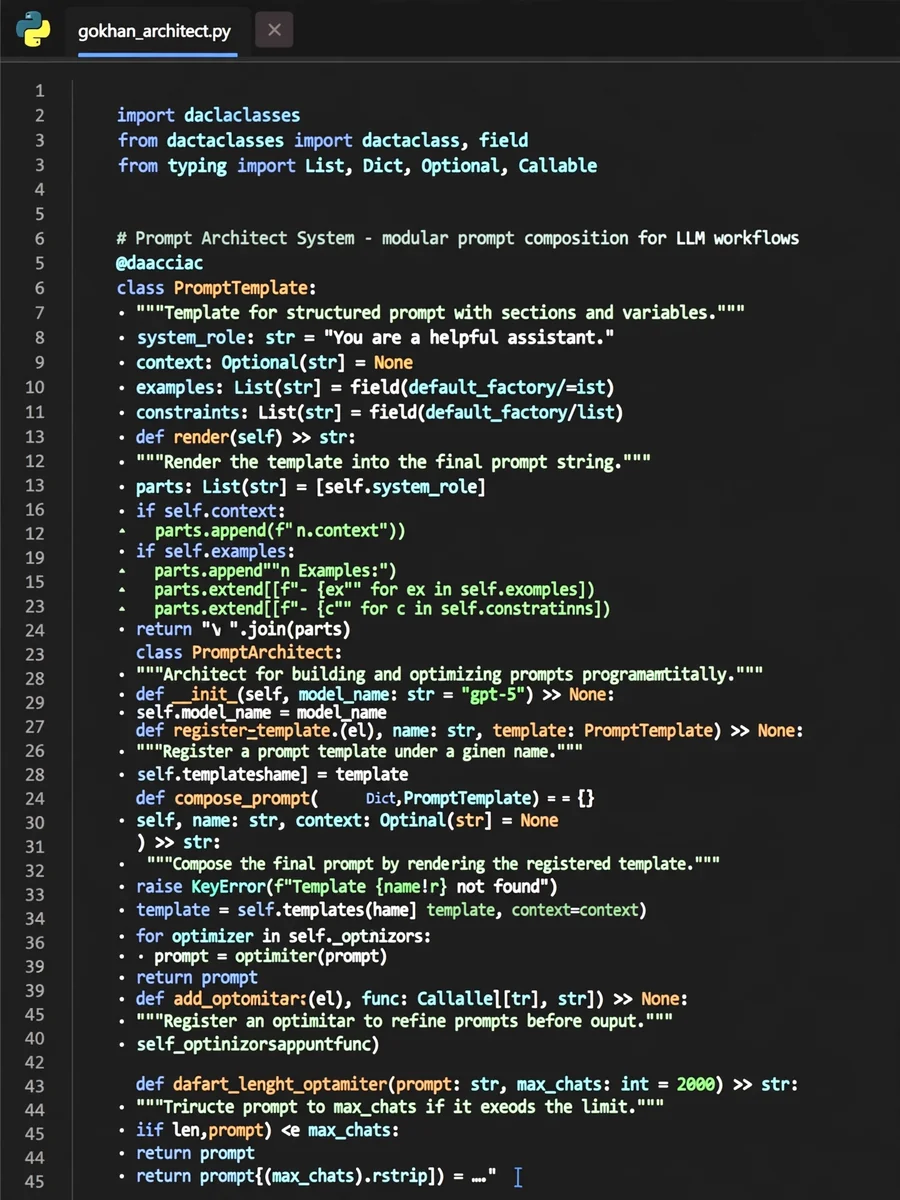Click the "constraints: List(str]" field line

379,411
